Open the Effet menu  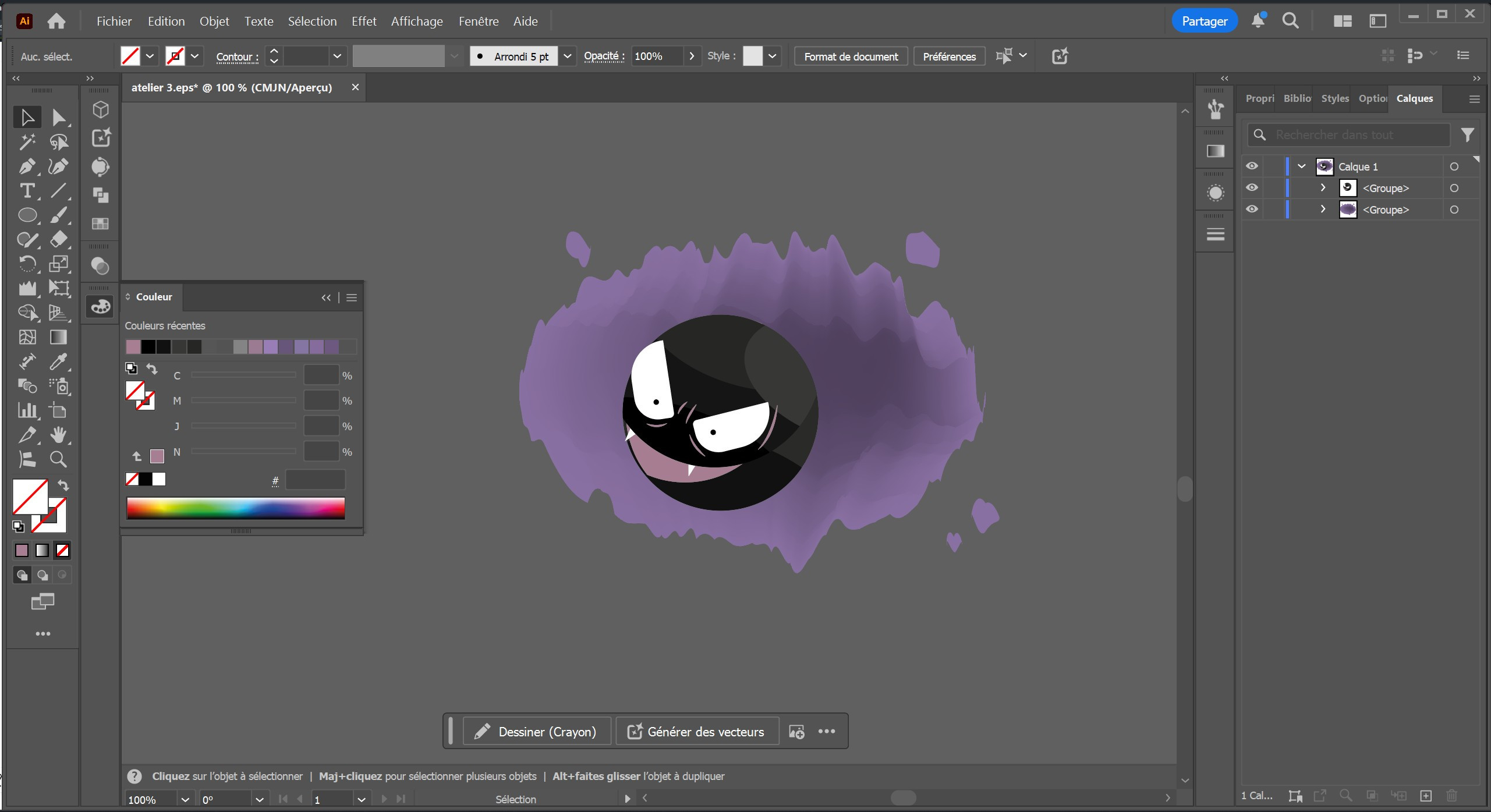click(x=364, y=22)
